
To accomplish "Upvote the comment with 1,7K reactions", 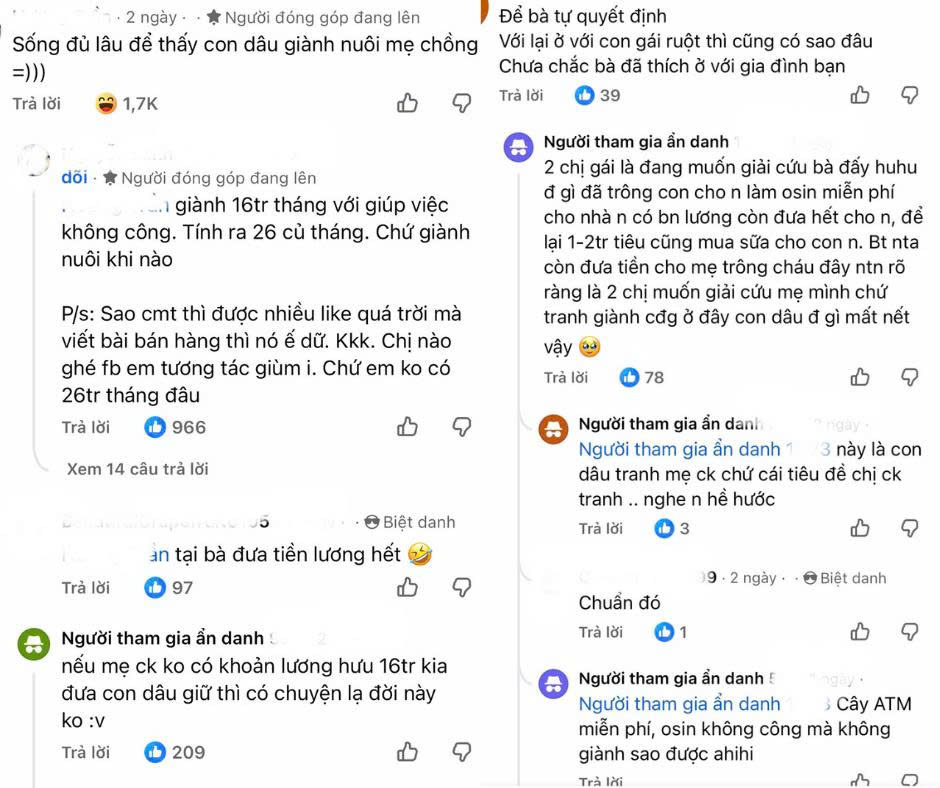I will coord(407,103).
